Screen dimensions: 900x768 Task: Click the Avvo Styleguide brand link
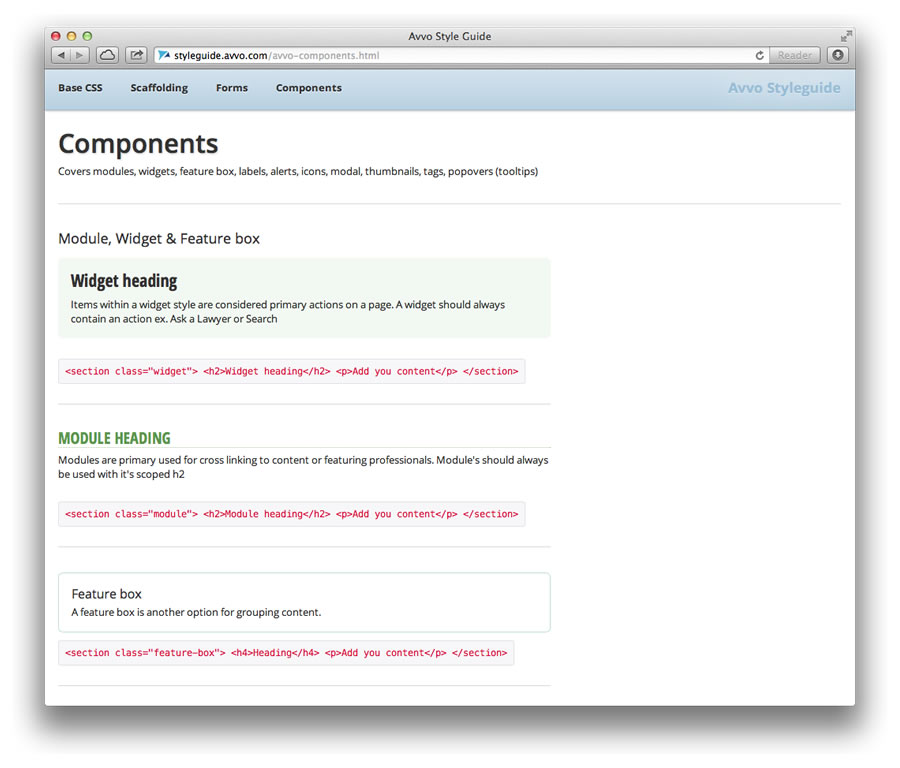(x=784, y=88)
